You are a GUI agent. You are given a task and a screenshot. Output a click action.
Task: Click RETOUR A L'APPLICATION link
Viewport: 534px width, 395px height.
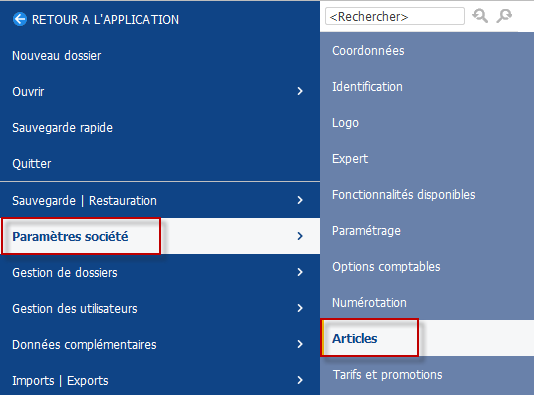[105, 20]
